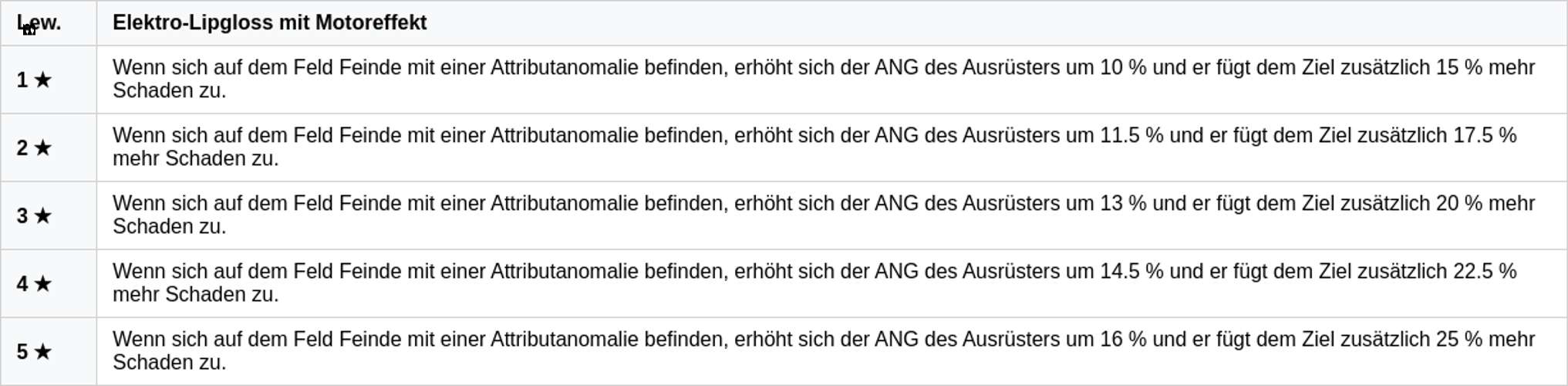1568x386 pixels.
Task: Click the number 1 in the level column
Action: (22, 80)
